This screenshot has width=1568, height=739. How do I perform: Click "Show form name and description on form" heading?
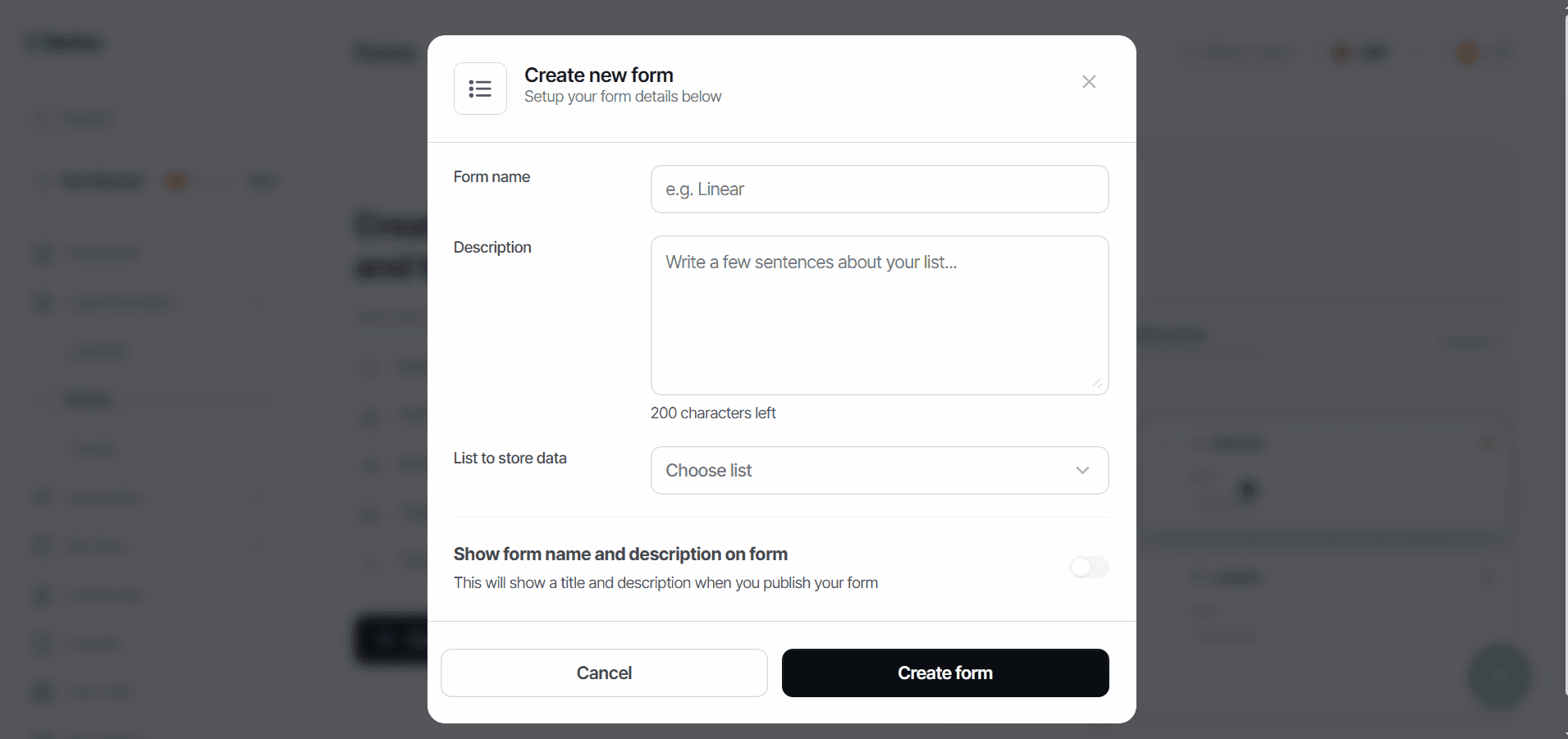pos(620,554)
